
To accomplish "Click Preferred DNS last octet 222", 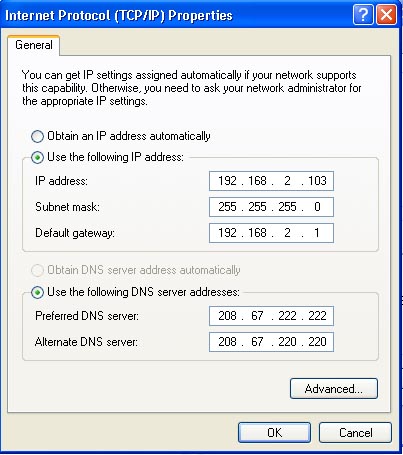I will (317, 316).
